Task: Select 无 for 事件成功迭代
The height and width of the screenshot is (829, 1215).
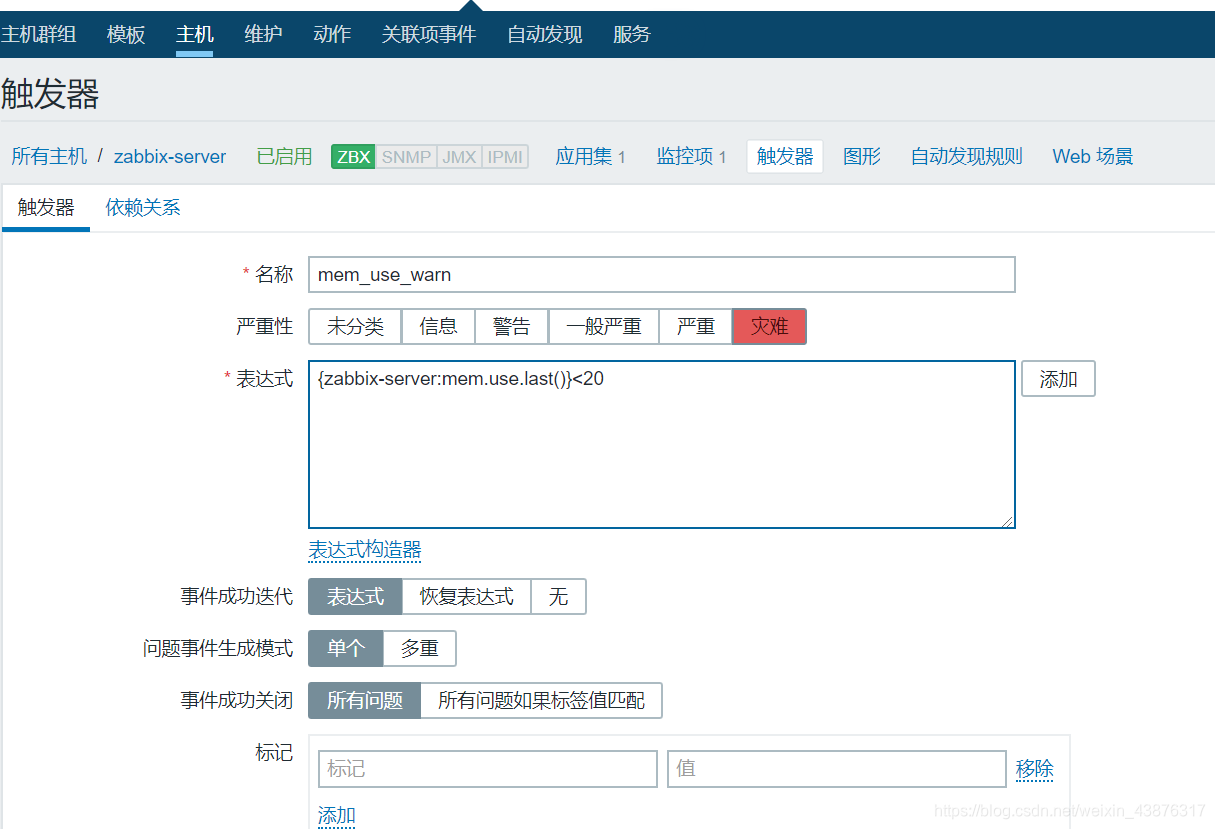Action: pos(558,596)
